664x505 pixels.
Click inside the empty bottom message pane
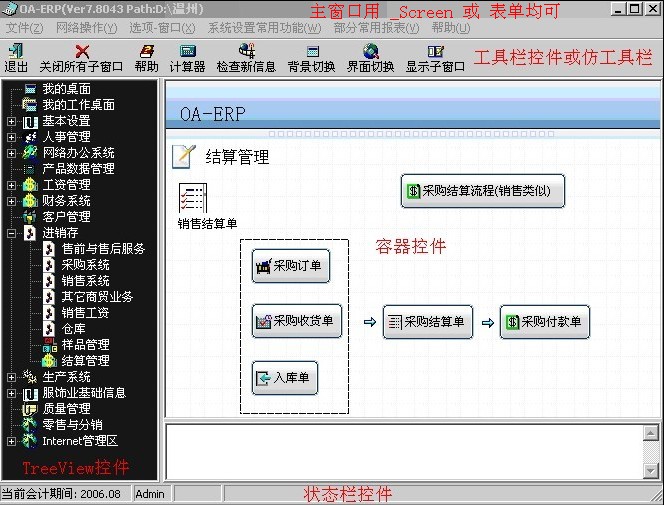tap(404, 452)
